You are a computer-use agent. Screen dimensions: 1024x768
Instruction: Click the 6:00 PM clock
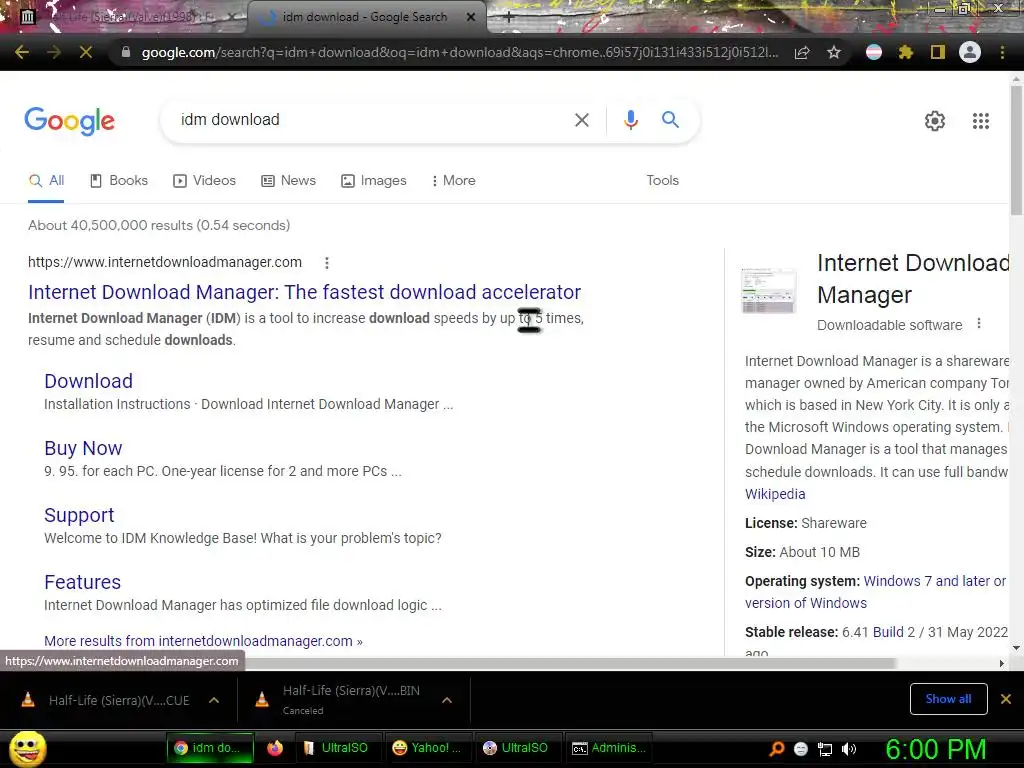click(935, 749)
